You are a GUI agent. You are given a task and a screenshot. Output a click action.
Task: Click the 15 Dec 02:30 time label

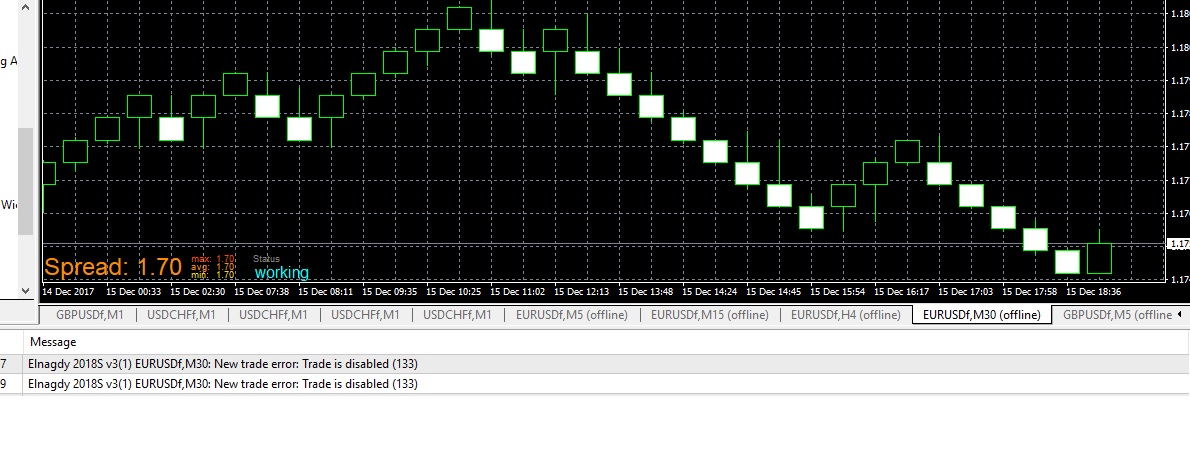tap(197, 291)
